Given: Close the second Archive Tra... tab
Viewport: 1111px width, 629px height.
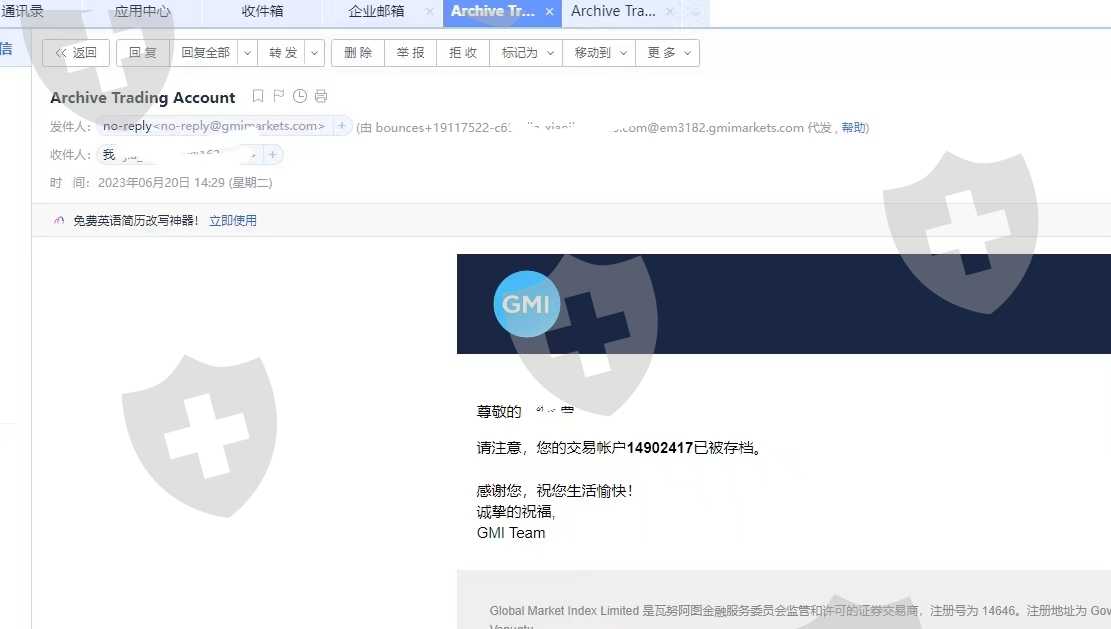Looking at the screenshot, I should tap(670, 11).
